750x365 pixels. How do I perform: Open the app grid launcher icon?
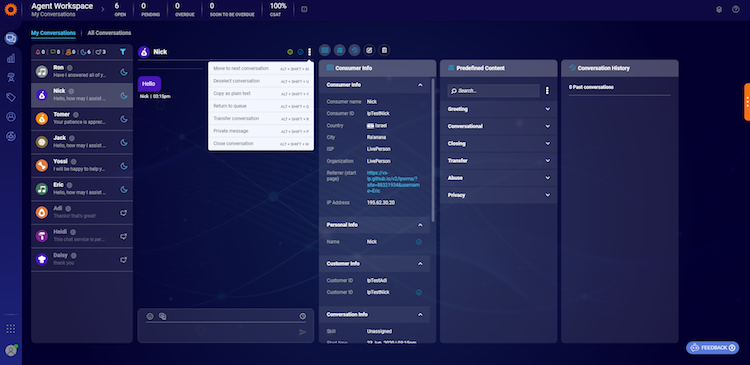click(11, 329)
